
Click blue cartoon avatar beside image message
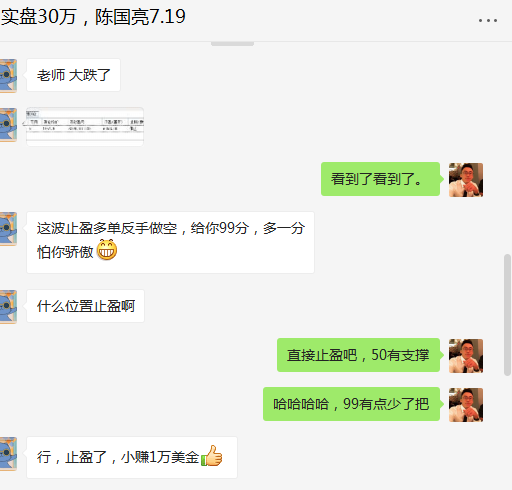click(x=8, y=125)
